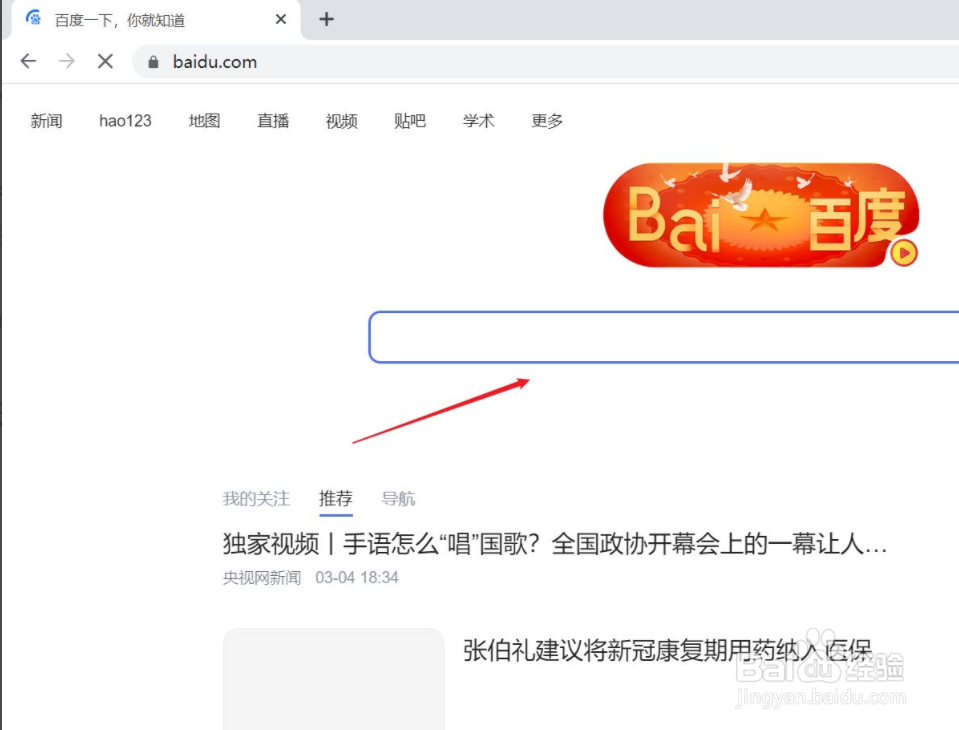Play the Baidu doodle animation button
Viewport: 959px width, 730px height.
coord(904,253)
